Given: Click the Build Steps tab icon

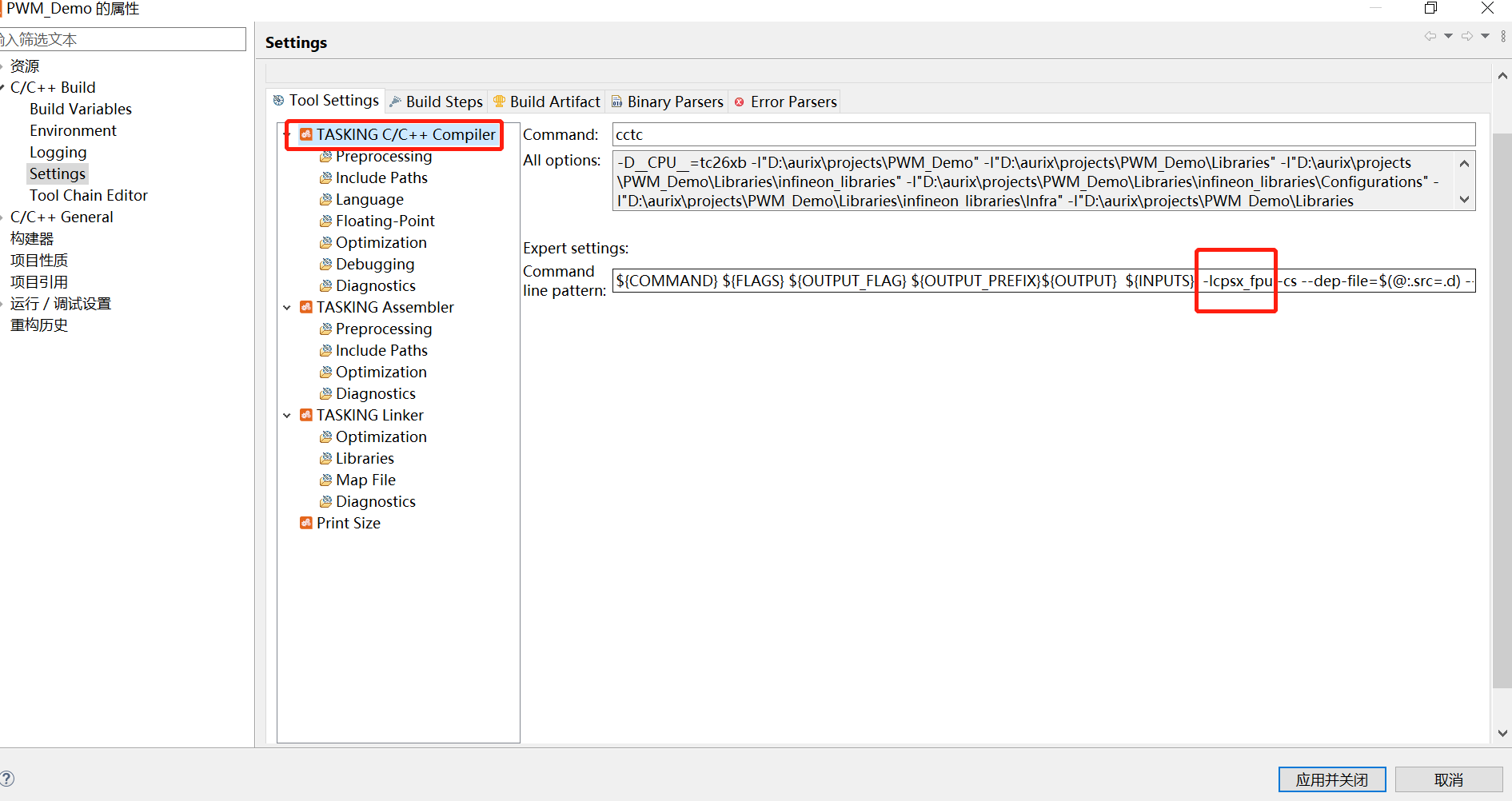Looking at the screenshot, I should pyautogui.click(x=395, y=102).
